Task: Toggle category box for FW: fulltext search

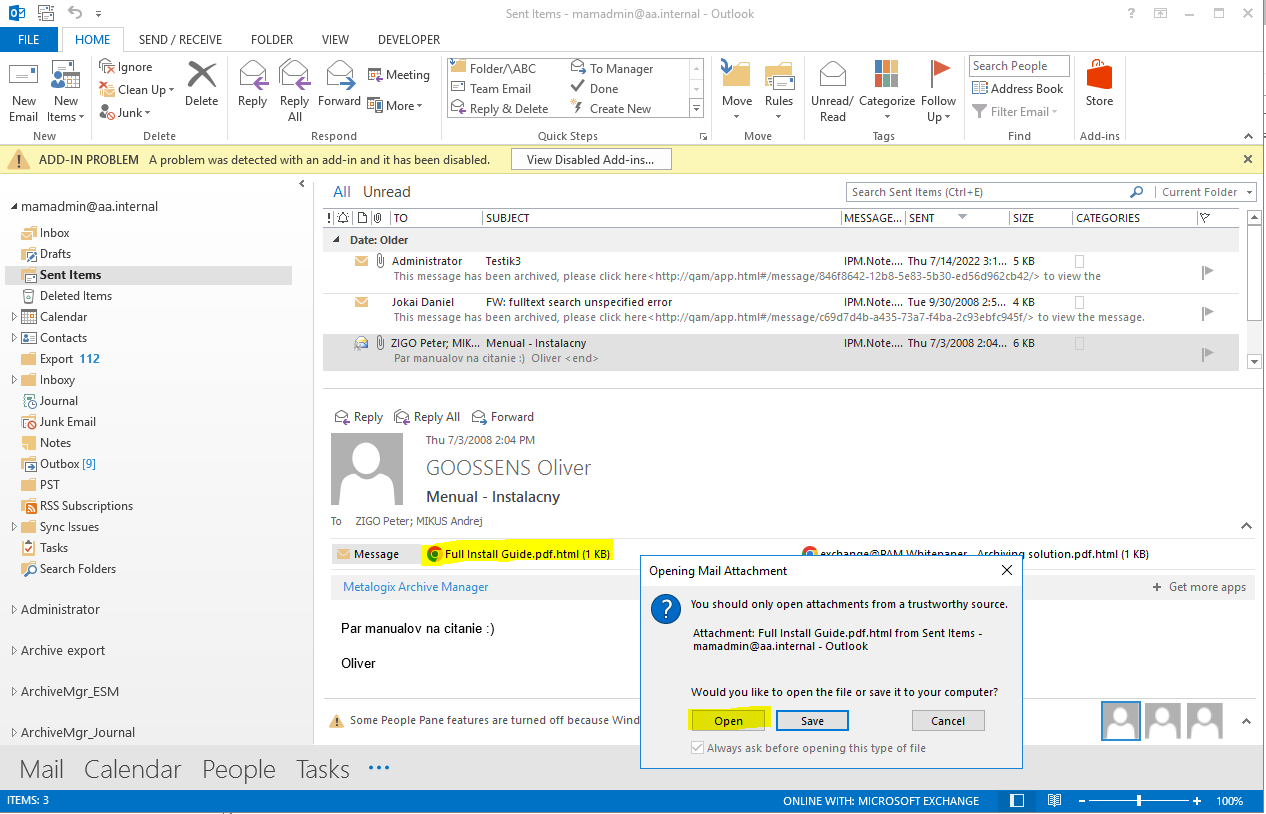Action: coord(1079,302)
